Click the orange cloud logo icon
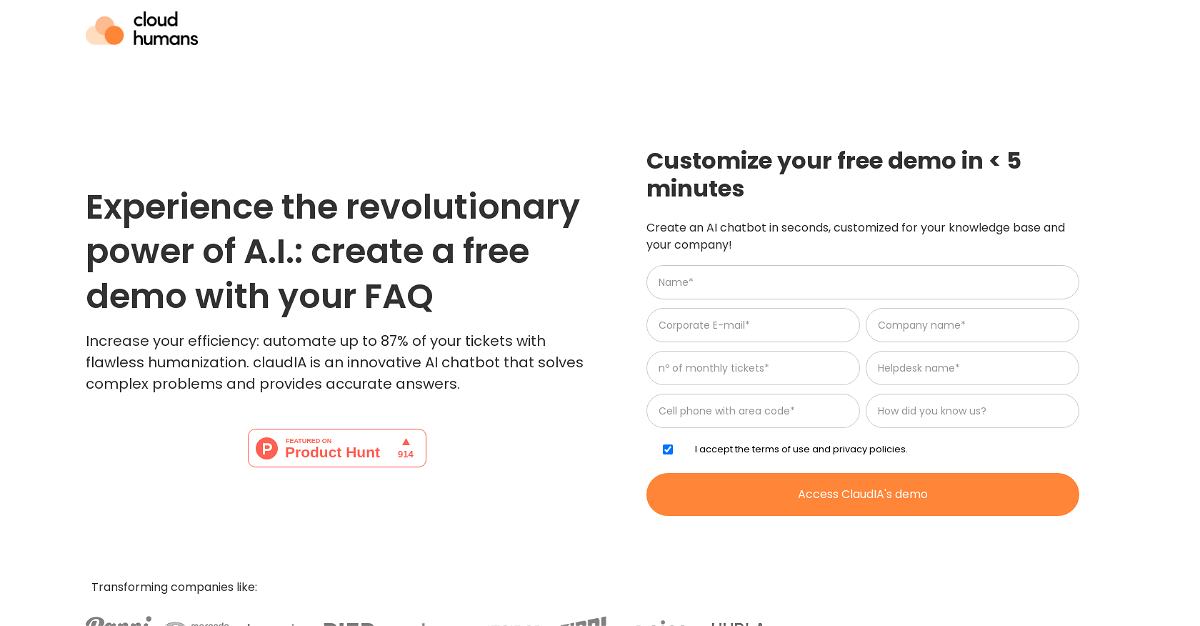 pyautogui.click(x=105, y=31)
